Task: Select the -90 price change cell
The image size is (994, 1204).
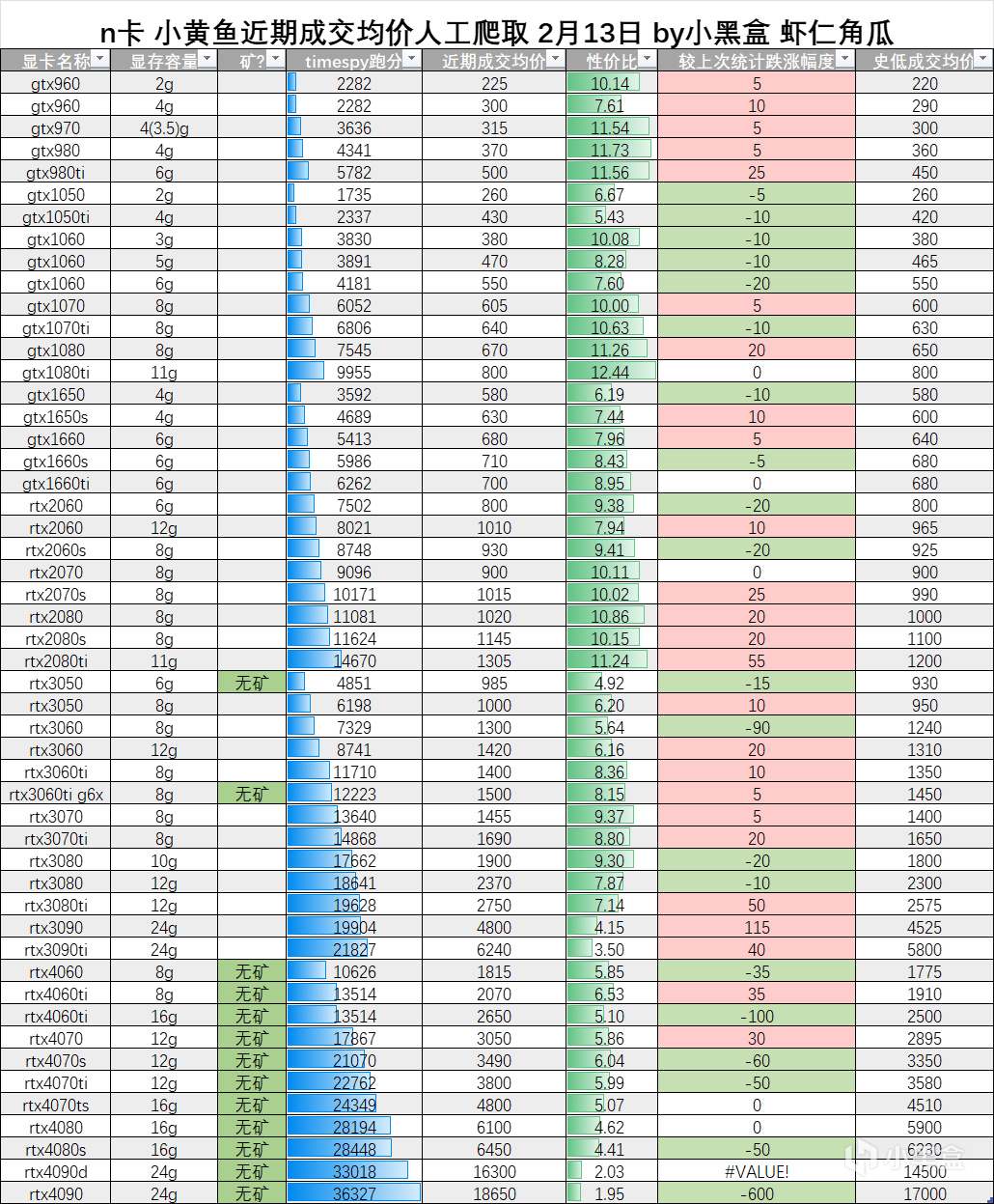Action: pyautogui.click(x=757, y=728)
